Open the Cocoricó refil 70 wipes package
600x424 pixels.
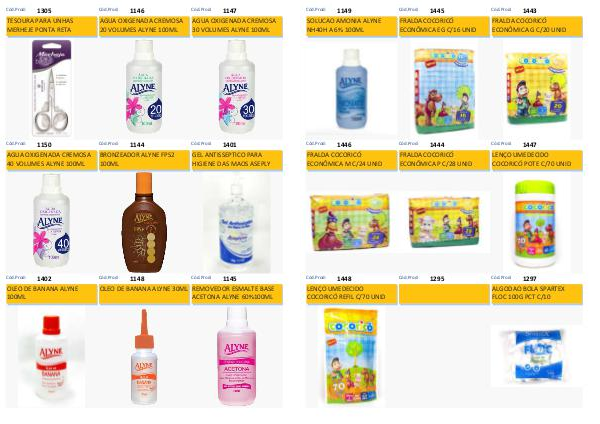[x=351, y=356]
